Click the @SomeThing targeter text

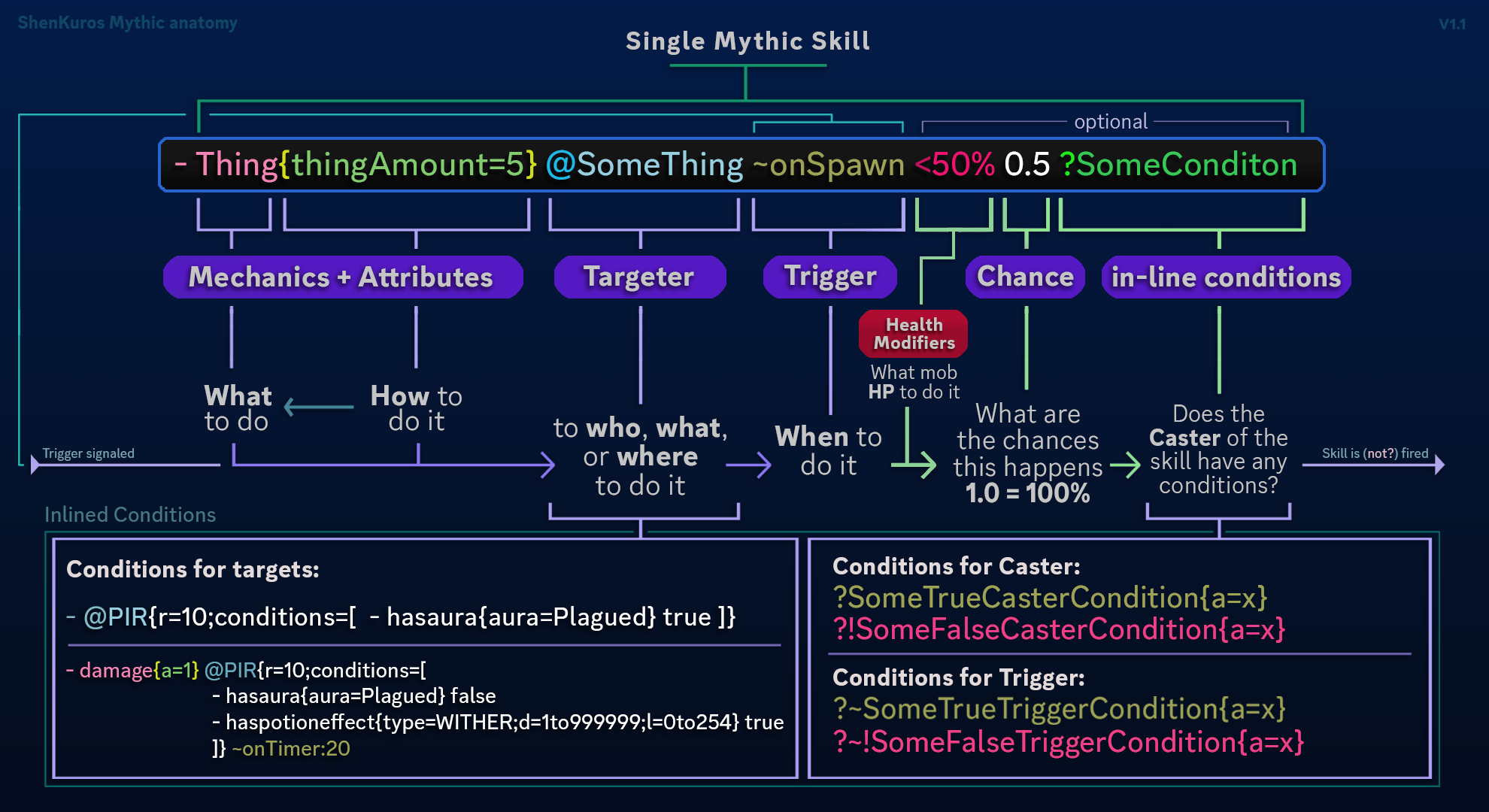click(x=644, y=164)
